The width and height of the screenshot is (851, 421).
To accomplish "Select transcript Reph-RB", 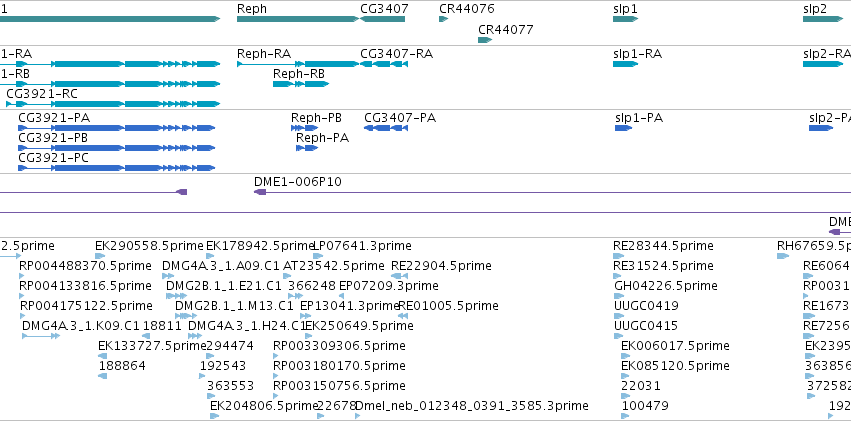I will point(301,84).
